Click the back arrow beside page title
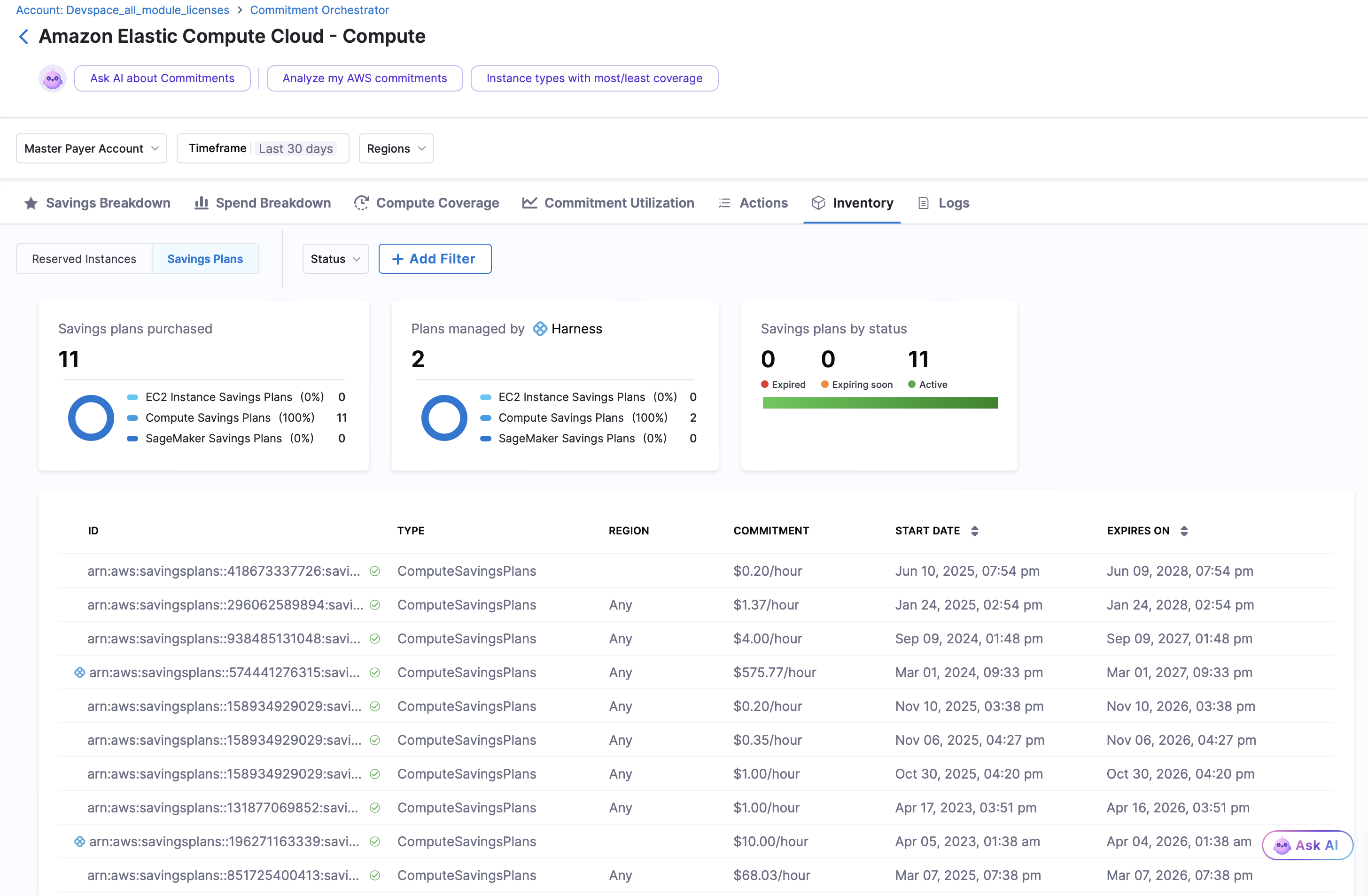 [23, 37]
